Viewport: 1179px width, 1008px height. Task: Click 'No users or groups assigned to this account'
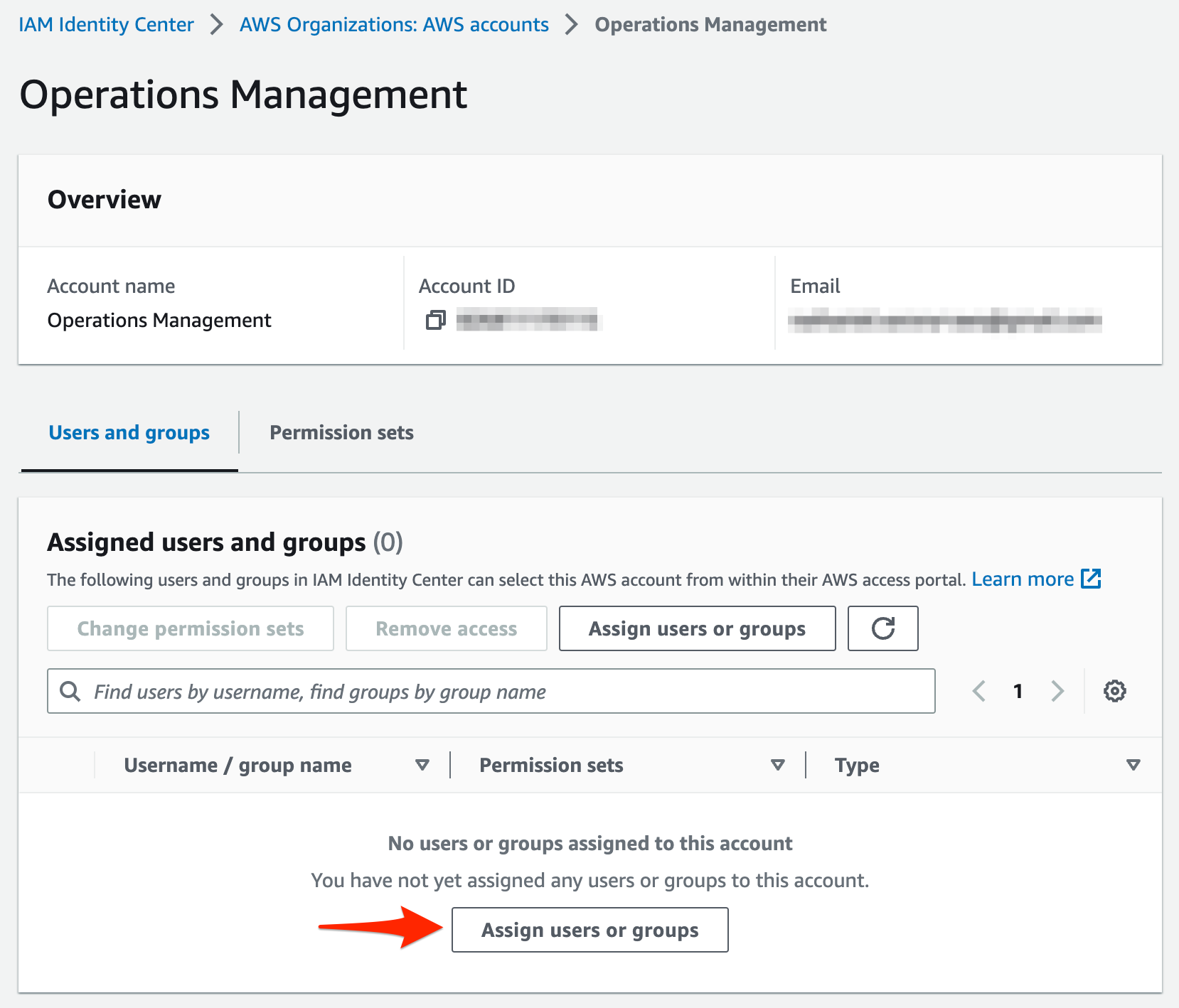click(590, 843)
